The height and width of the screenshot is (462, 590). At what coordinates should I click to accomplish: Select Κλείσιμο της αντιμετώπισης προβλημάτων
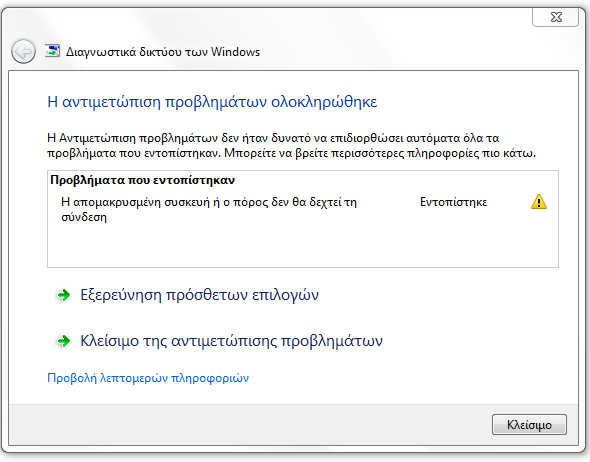[x=231, y=341]
